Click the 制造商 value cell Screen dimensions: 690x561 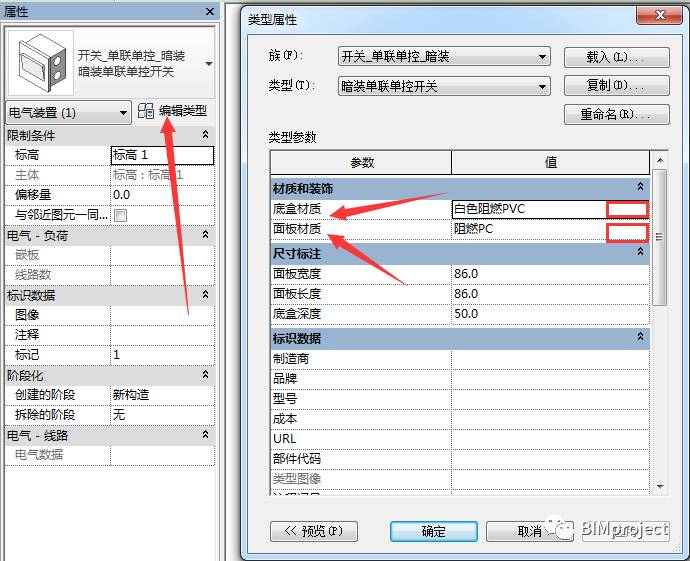[551, 359]
